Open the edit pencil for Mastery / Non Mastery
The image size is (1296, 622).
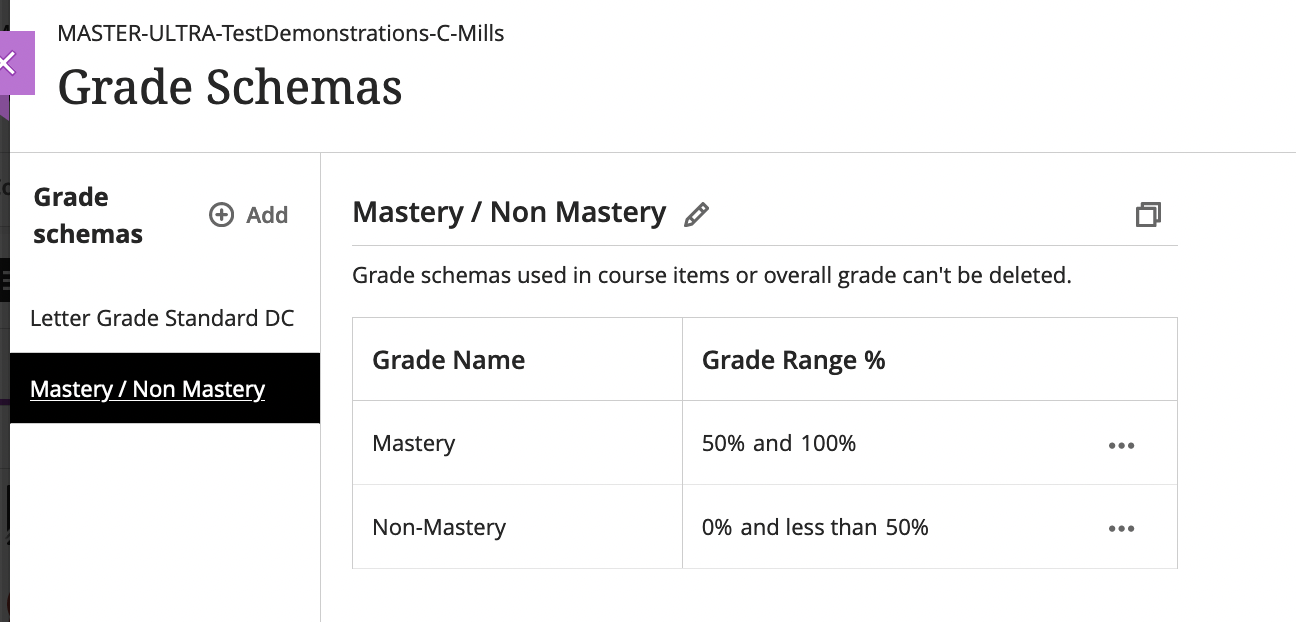697,214
